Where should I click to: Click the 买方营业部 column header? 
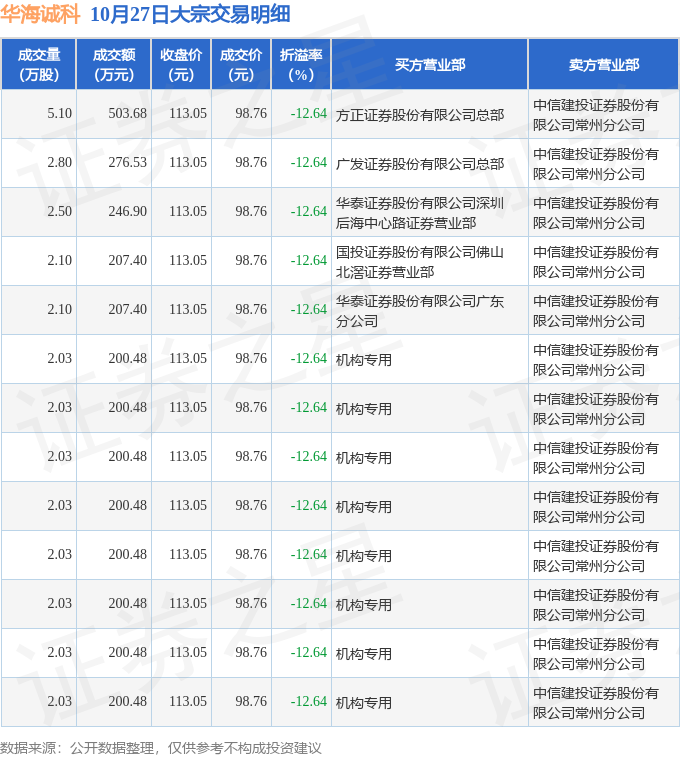click(429, 64)
